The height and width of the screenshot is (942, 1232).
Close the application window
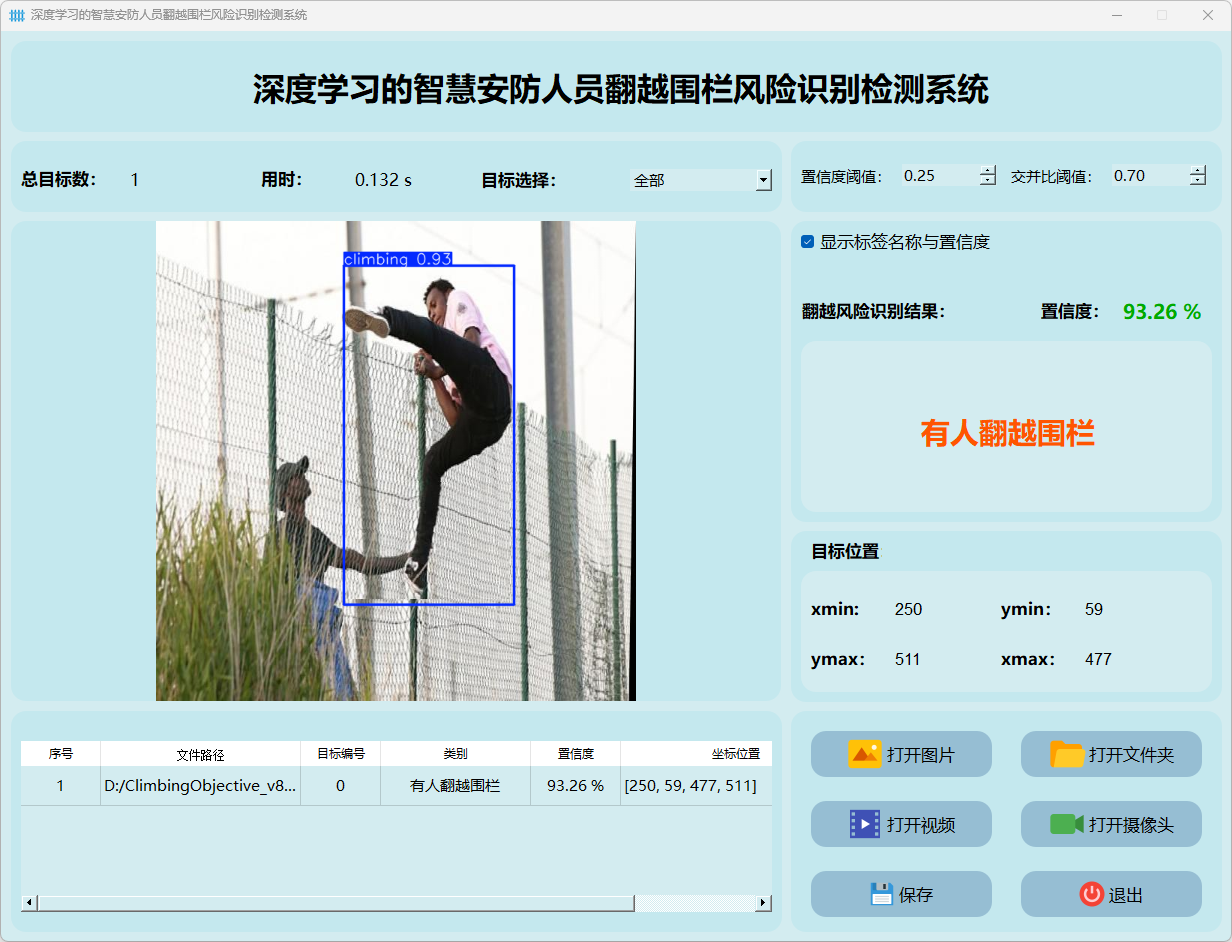coord(1207,15)
